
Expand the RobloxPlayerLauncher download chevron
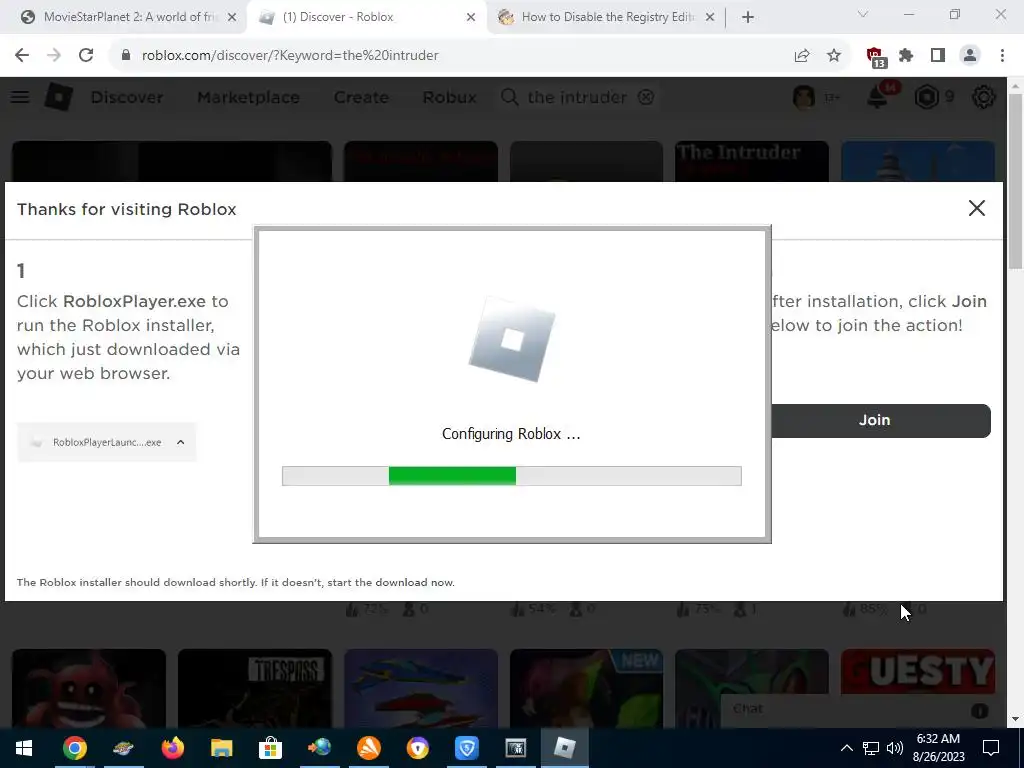tap(181, 442)
